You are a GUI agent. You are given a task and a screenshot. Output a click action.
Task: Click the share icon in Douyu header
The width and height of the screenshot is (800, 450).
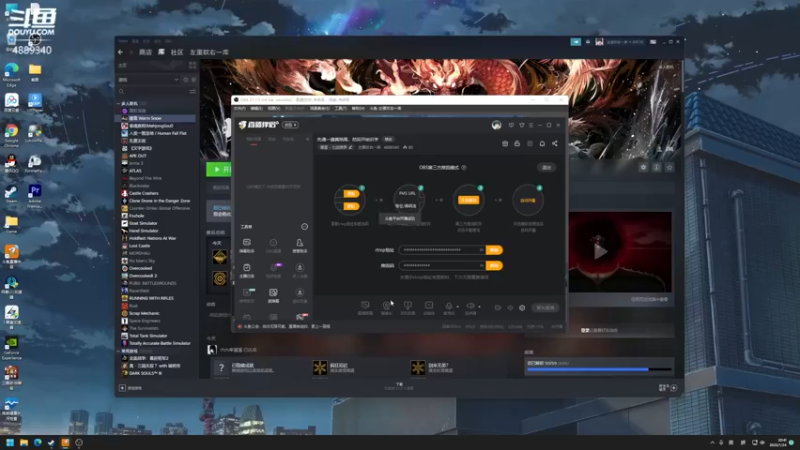pyautogui.click(x=555, y=143)
